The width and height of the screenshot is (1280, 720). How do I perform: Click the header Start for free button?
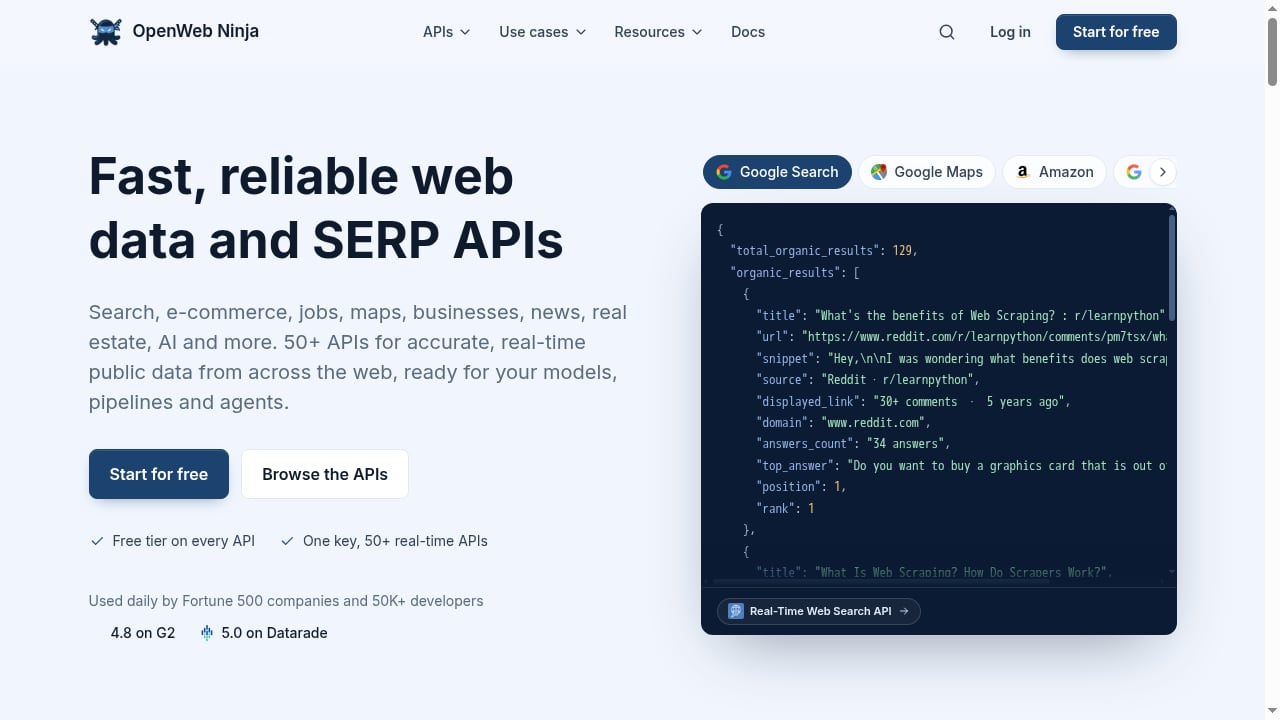point(1116,32)
